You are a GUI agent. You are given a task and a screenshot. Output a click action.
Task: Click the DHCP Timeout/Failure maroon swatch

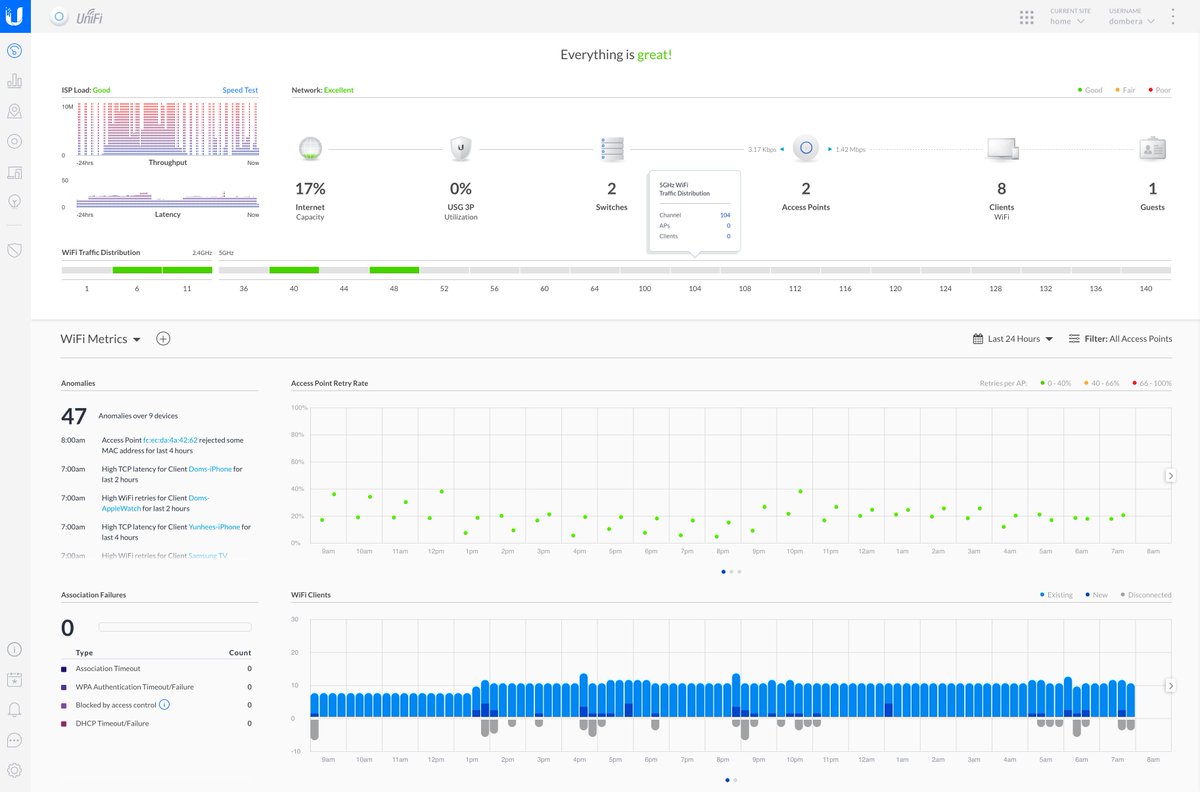tap(64, 723)
